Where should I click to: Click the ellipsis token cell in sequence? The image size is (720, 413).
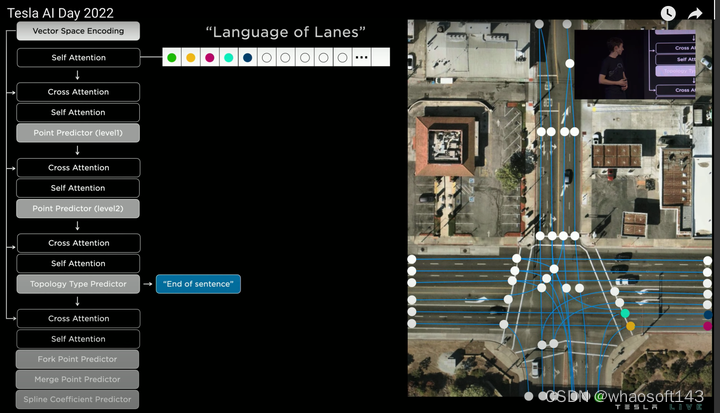click(x=361, y=57)
